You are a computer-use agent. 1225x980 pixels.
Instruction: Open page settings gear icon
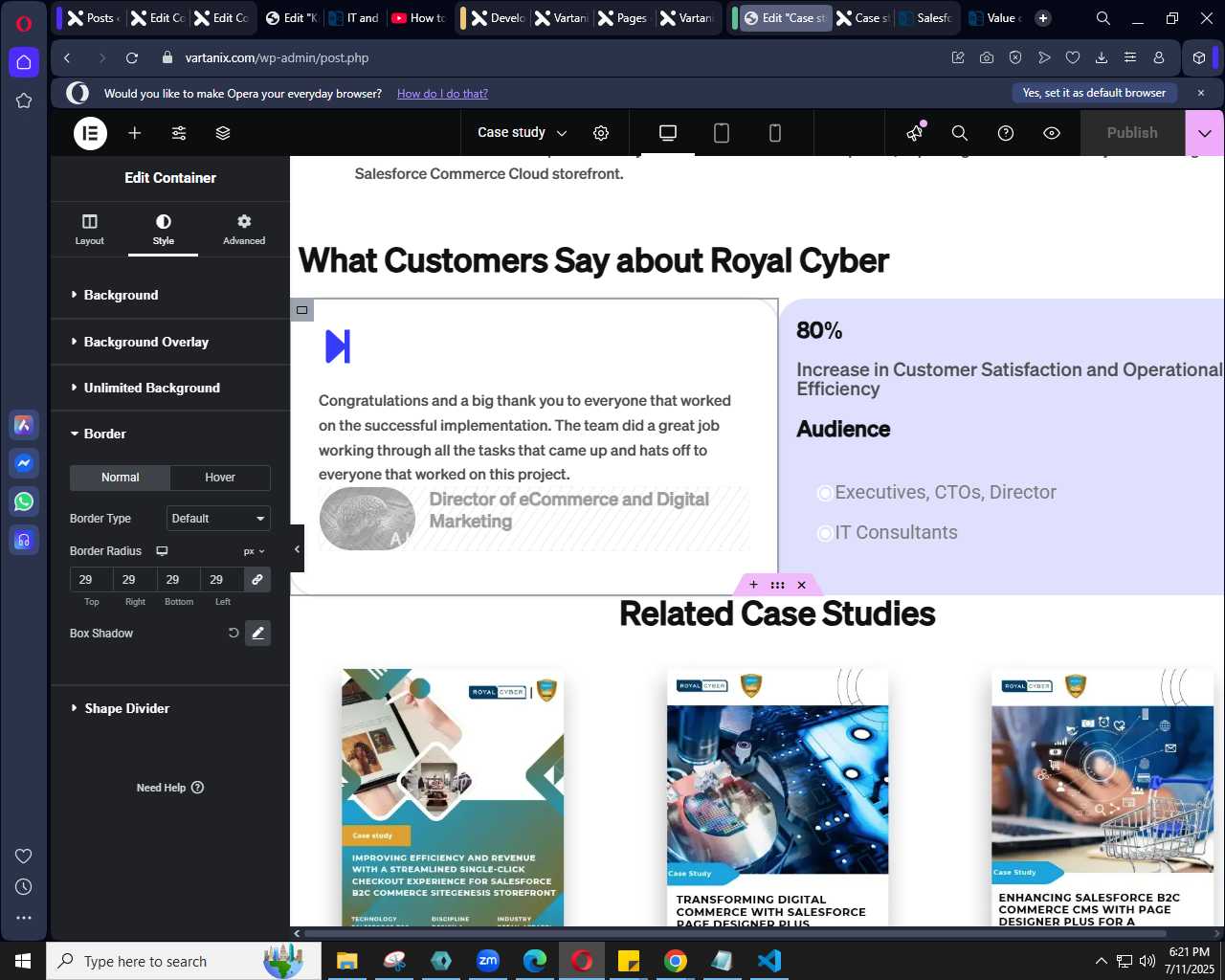pos(601,133)
